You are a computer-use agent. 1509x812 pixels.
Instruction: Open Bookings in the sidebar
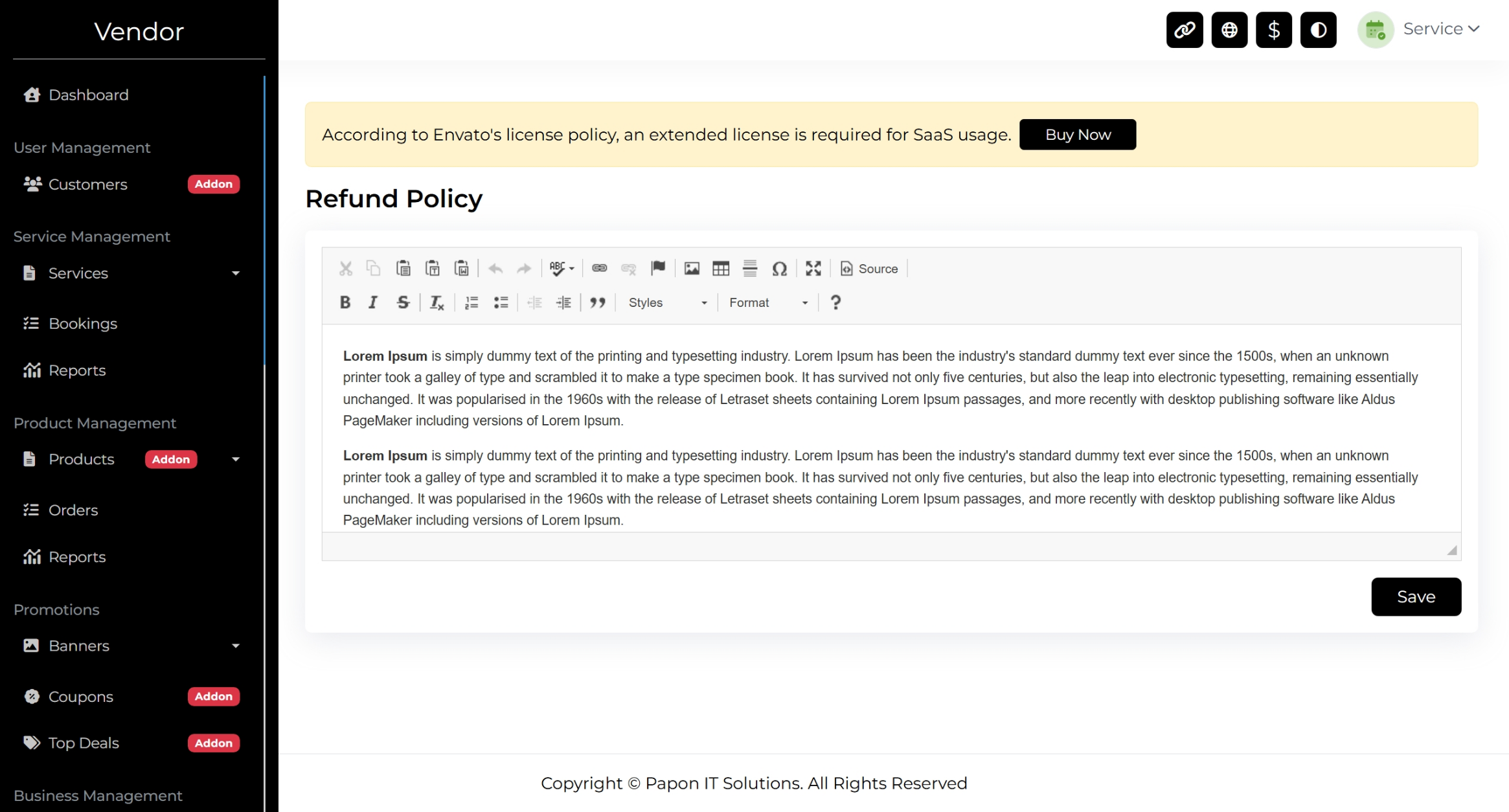83,323
